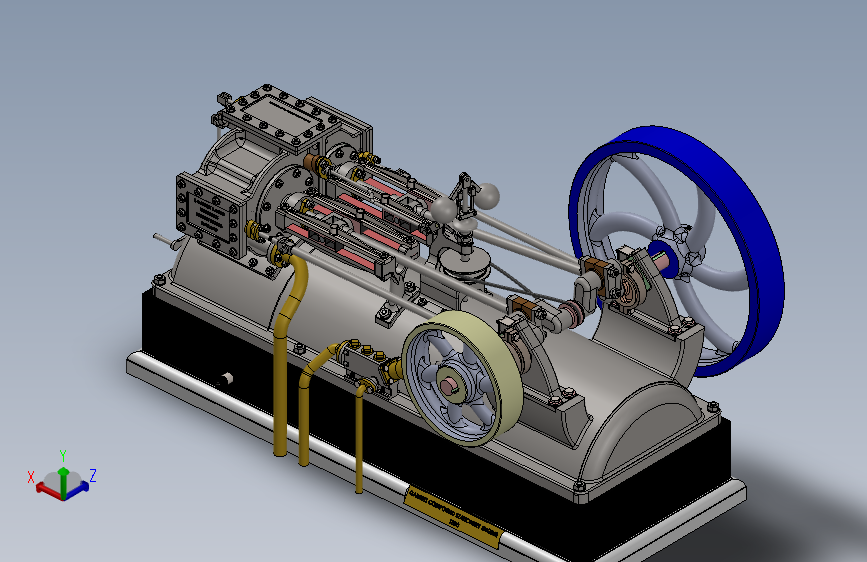Select the gold nameplate on the black base
Image resolution: width=867 pixels, height=562 pixels.
453,517
